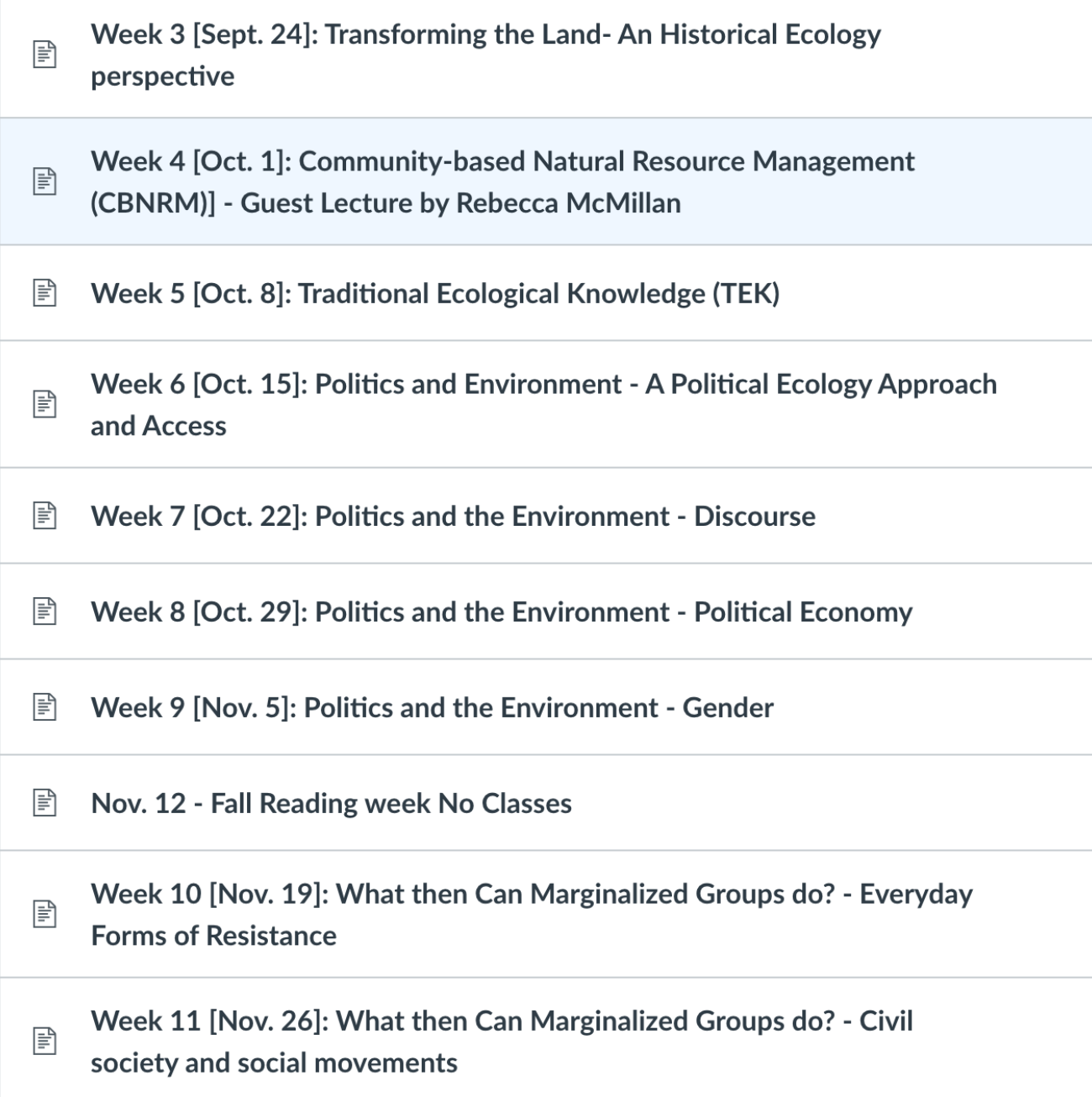Go to Week 7 Politics and Environment Discourse
Viewport: 1092px width, 1097px height.
pyautogui.click(x=453, y=517)
